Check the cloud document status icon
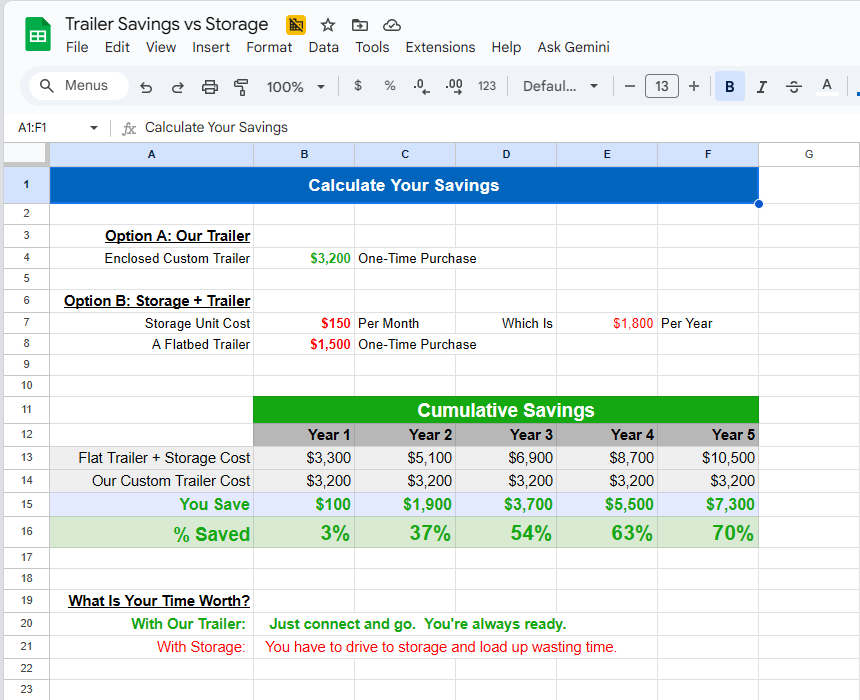This screenshot has width=860, height=700. point(392,25)
